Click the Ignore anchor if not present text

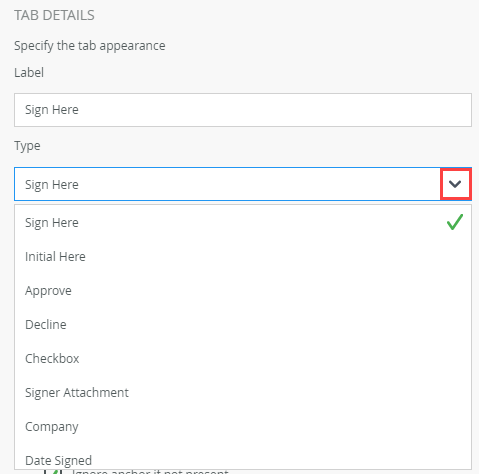click(x=150, y=472)
